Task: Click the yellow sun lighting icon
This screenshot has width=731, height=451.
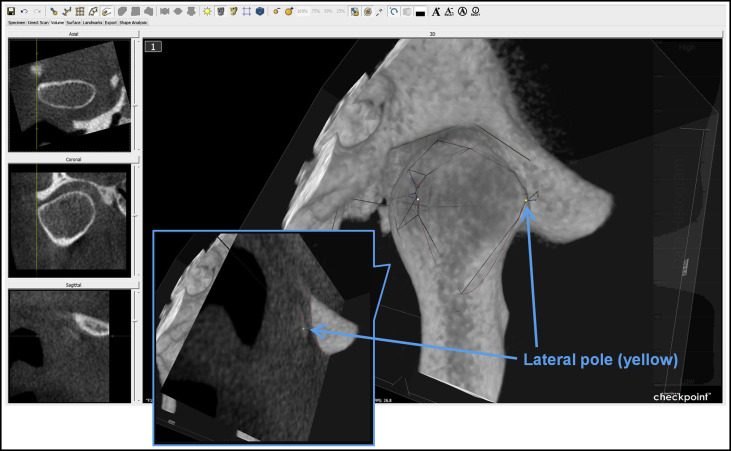Action: point(207,11)
